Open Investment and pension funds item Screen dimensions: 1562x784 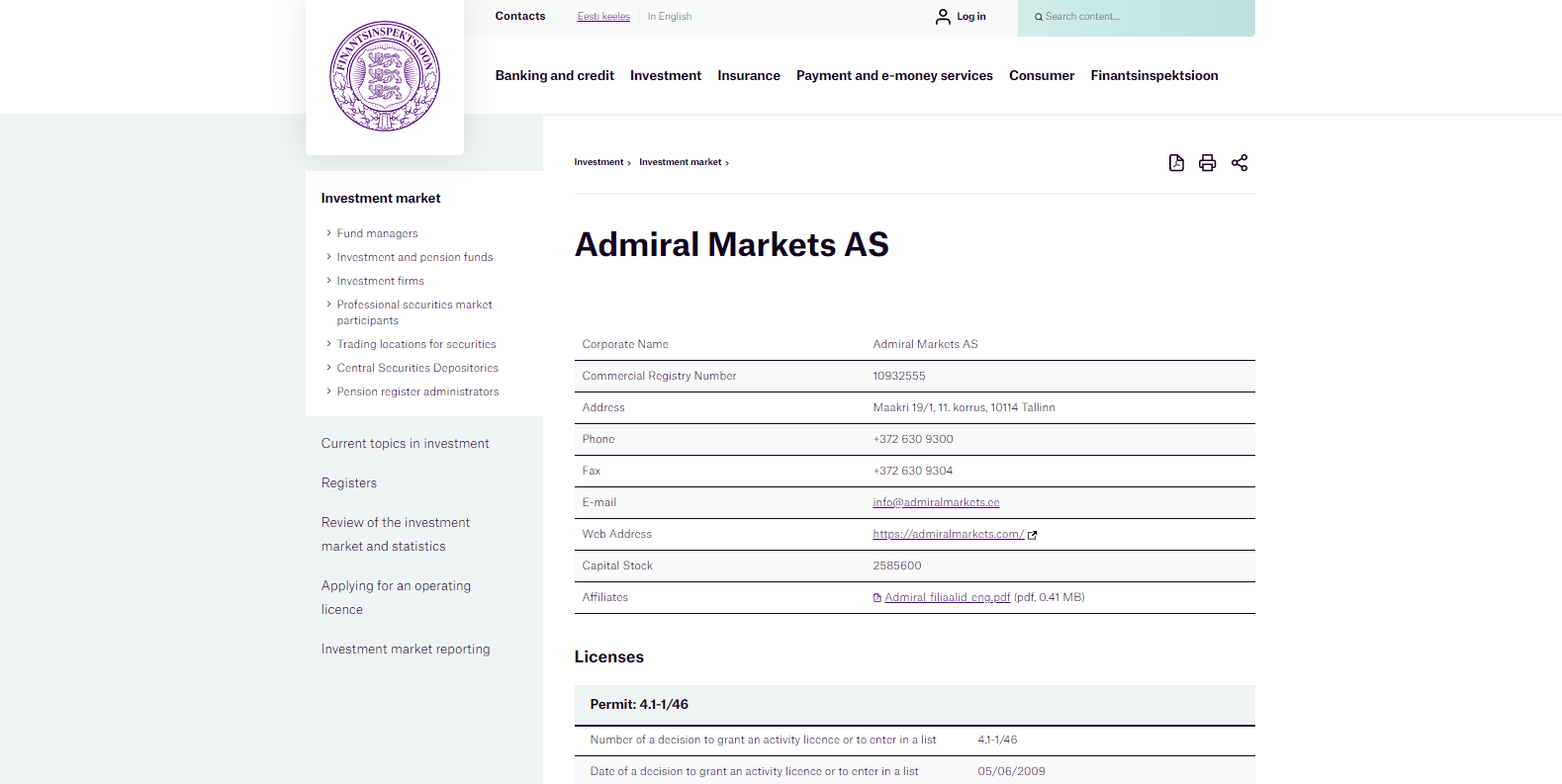(x=414, y=257)
